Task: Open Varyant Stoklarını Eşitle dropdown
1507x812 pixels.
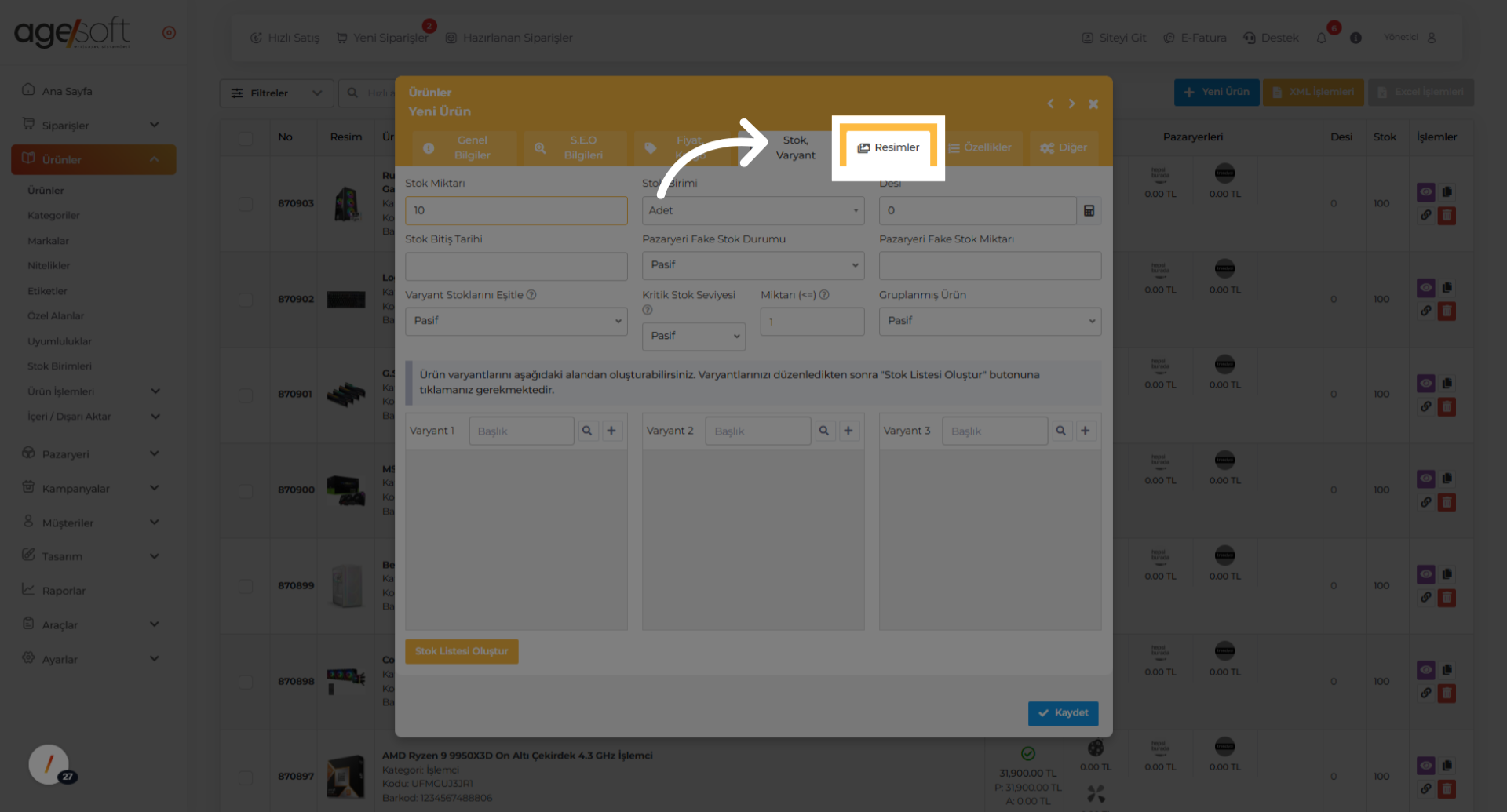Action: (516, 321)
